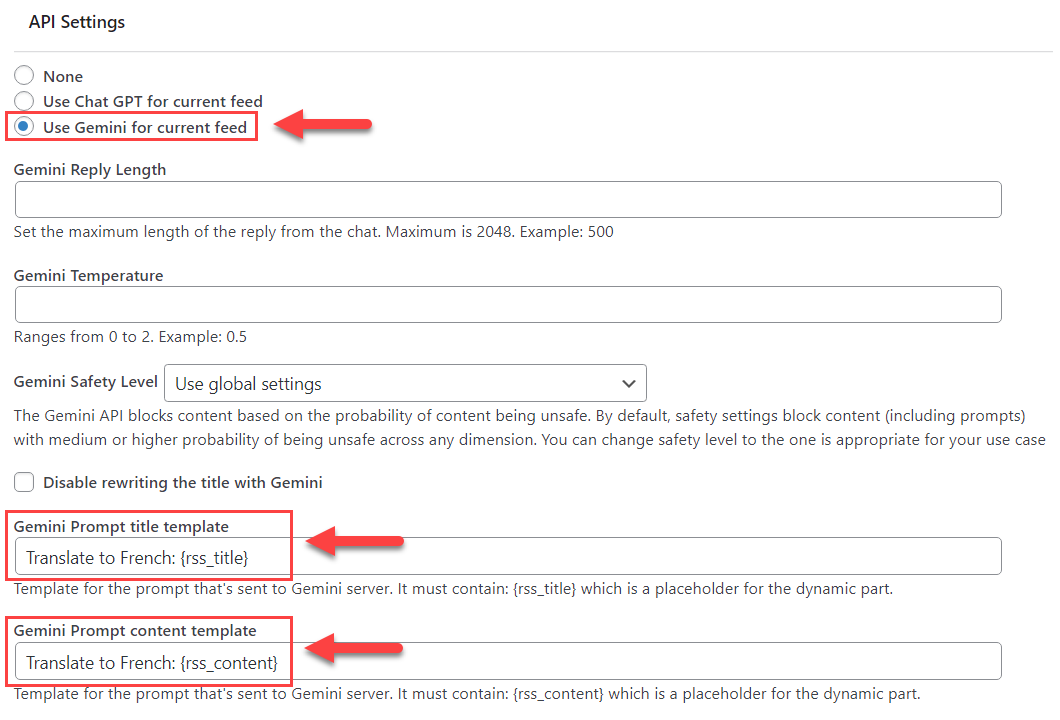Select the None radio button

(24, 76)
